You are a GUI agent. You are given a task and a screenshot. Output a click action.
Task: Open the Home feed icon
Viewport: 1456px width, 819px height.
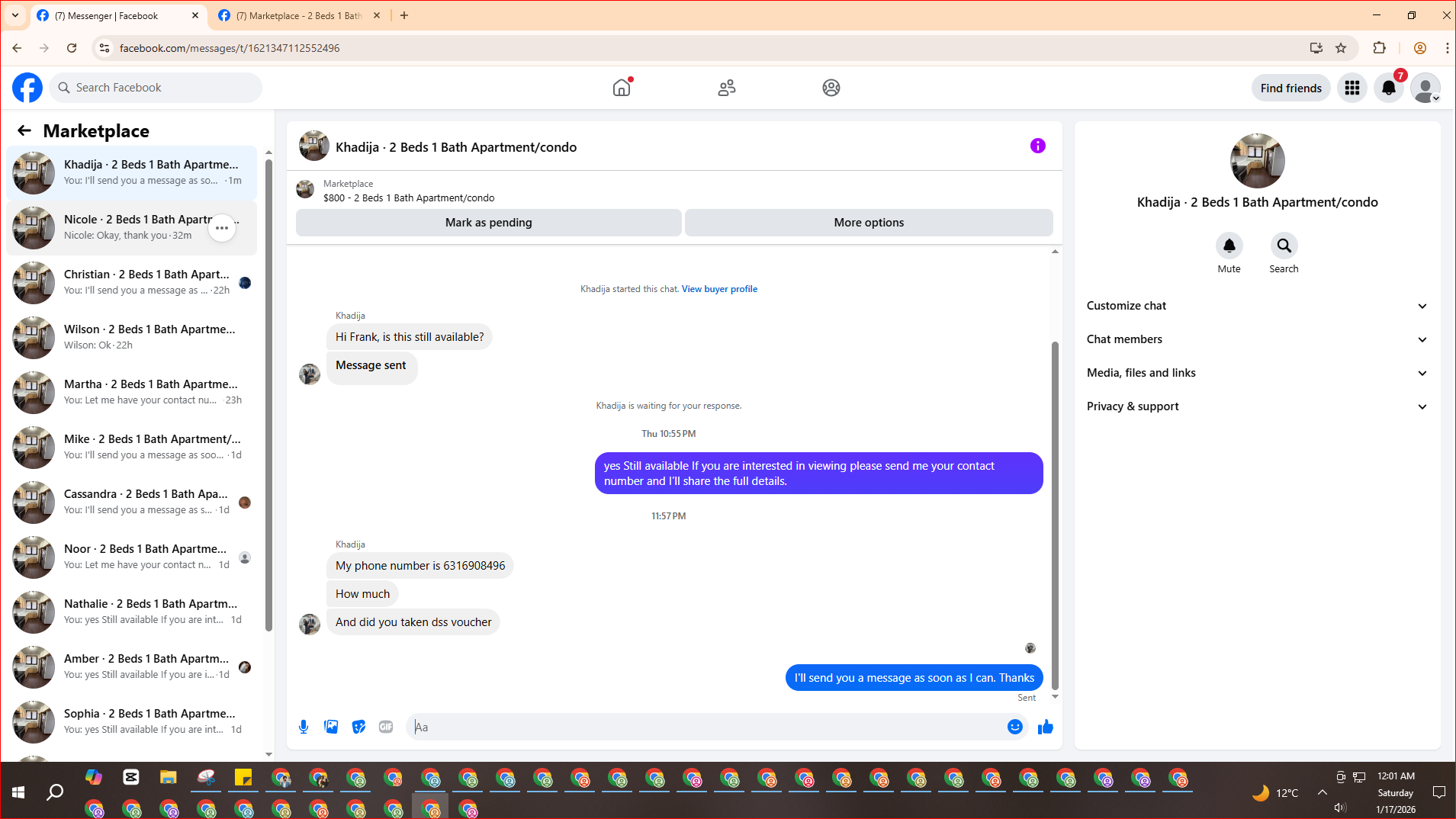point(622,88)
